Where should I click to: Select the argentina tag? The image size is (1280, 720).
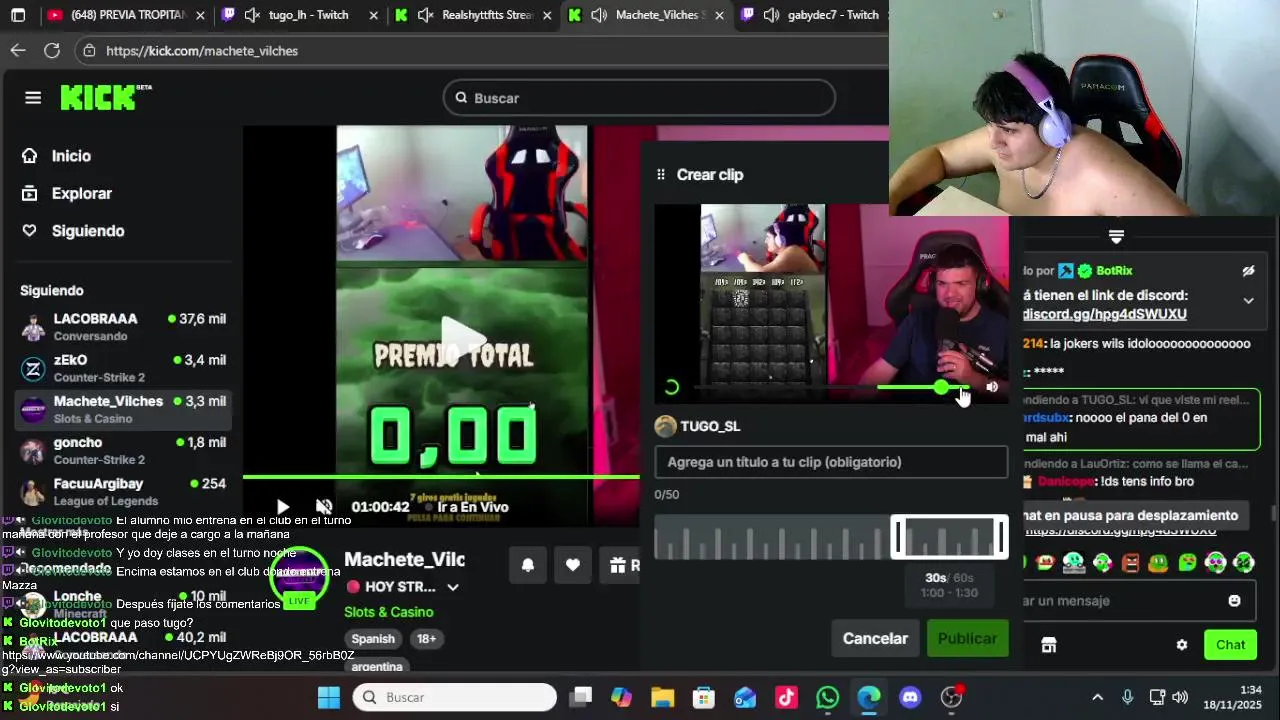coord(377,665)
